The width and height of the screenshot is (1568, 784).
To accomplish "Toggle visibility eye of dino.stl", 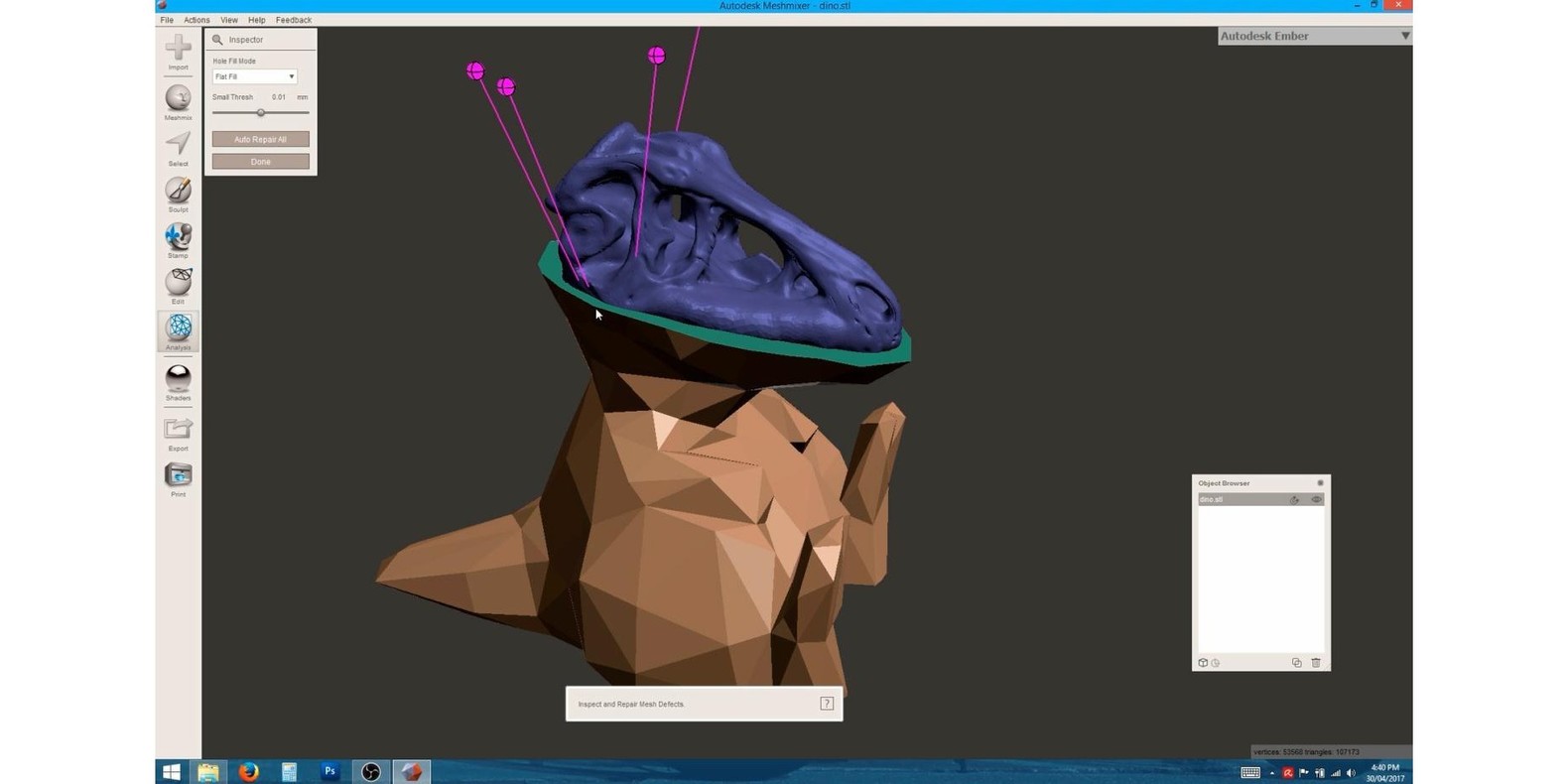I will tap(1317, 499).
